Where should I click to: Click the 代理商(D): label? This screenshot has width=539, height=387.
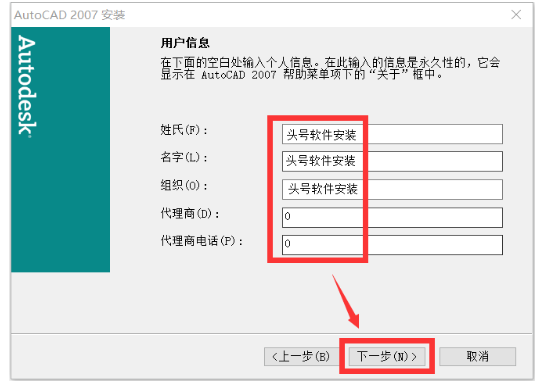190,213
